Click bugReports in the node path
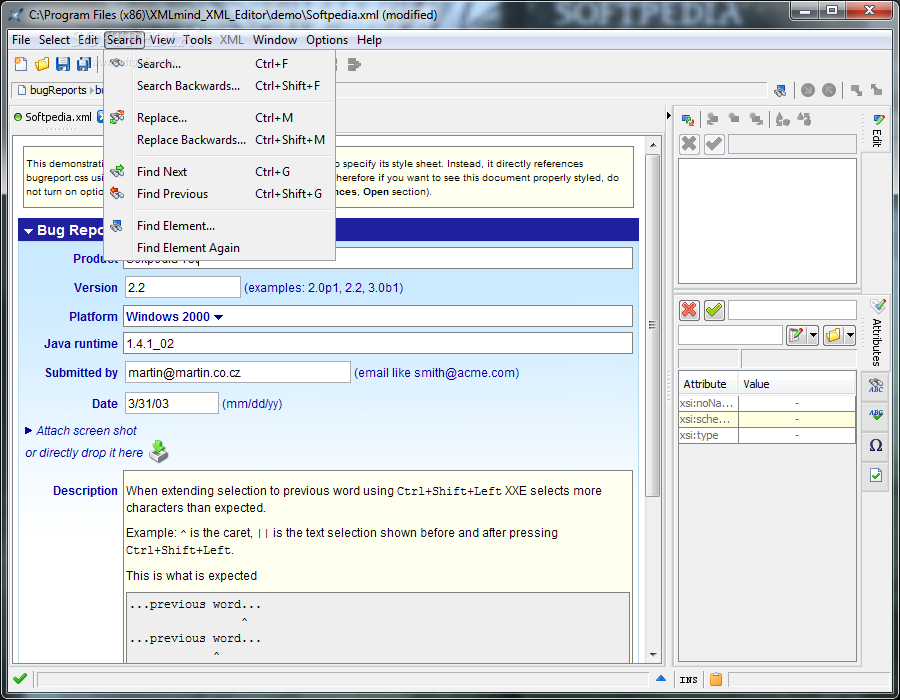Viewport: 900px width, 700px height. coord(57,90)
